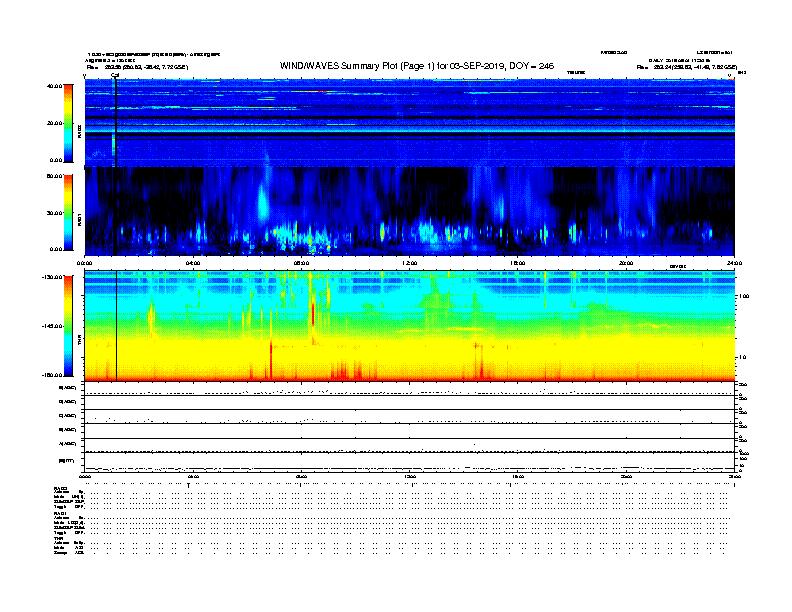Screen dimensions: 792x612
Task: Select the TNR color scale bar
Action: [x=68, y=326]
